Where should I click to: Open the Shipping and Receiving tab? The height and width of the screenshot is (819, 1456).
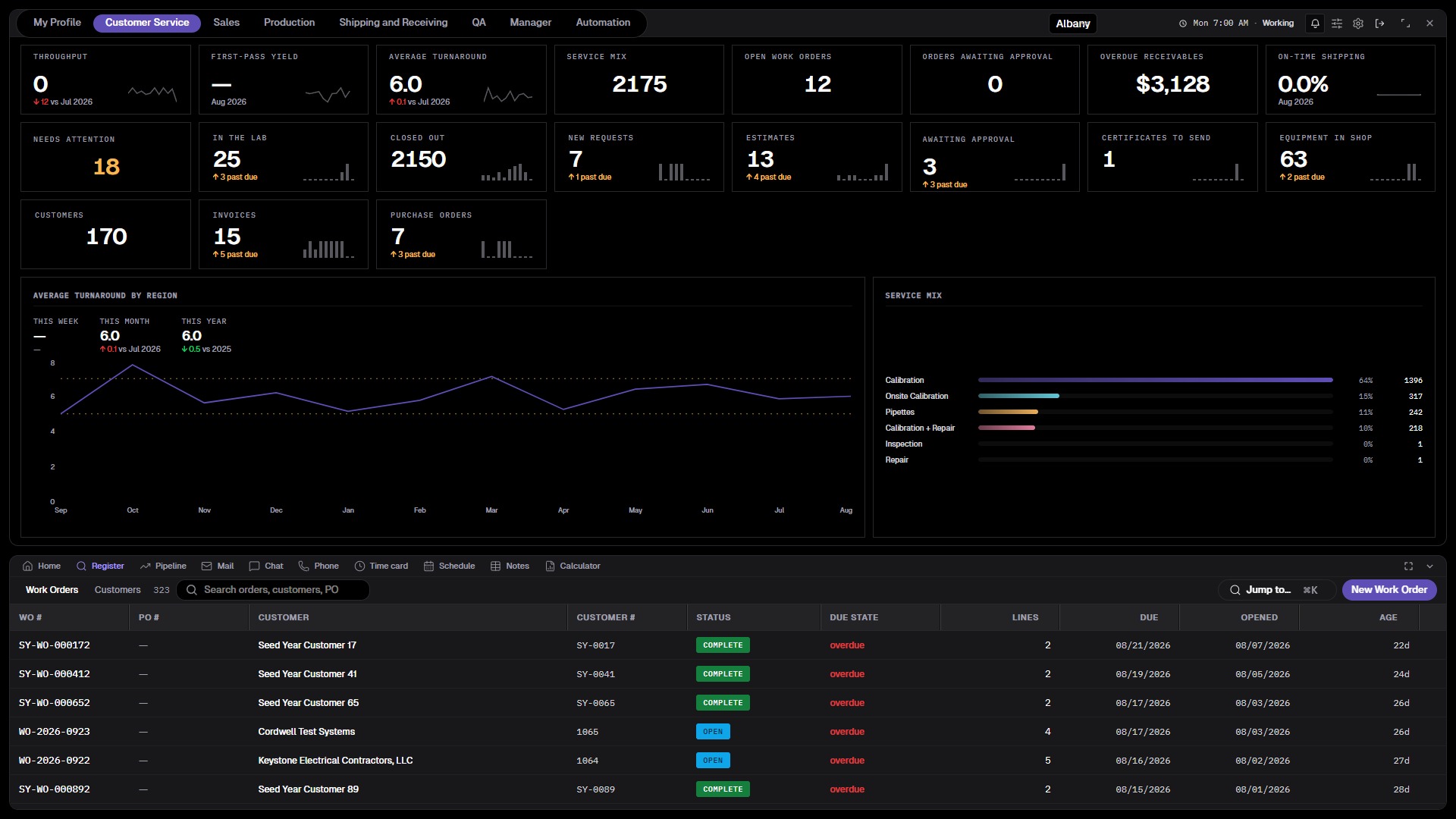pyautogui.click(x=393, y=23)
